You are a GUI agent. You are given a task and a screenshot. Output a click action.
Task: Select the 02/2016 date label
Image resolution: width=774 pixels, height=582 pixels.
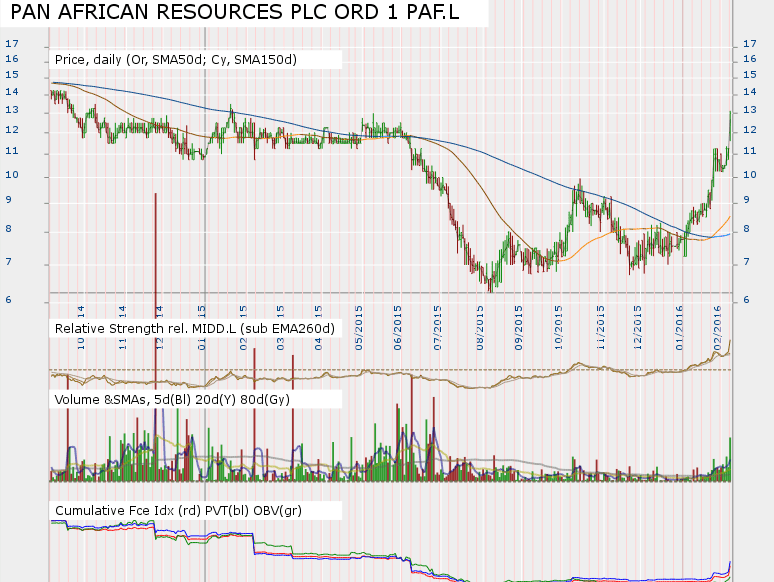click(718, 328)
